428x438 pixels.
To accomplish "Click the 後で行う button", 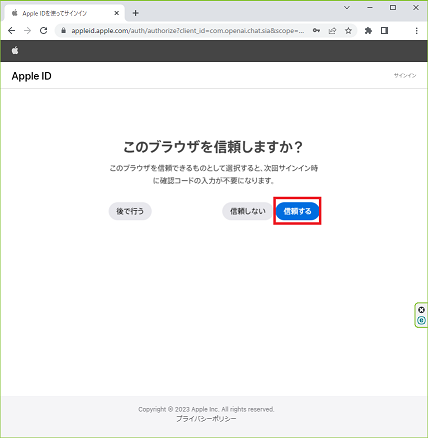I will pyautogui.click(x=130, y=211).
